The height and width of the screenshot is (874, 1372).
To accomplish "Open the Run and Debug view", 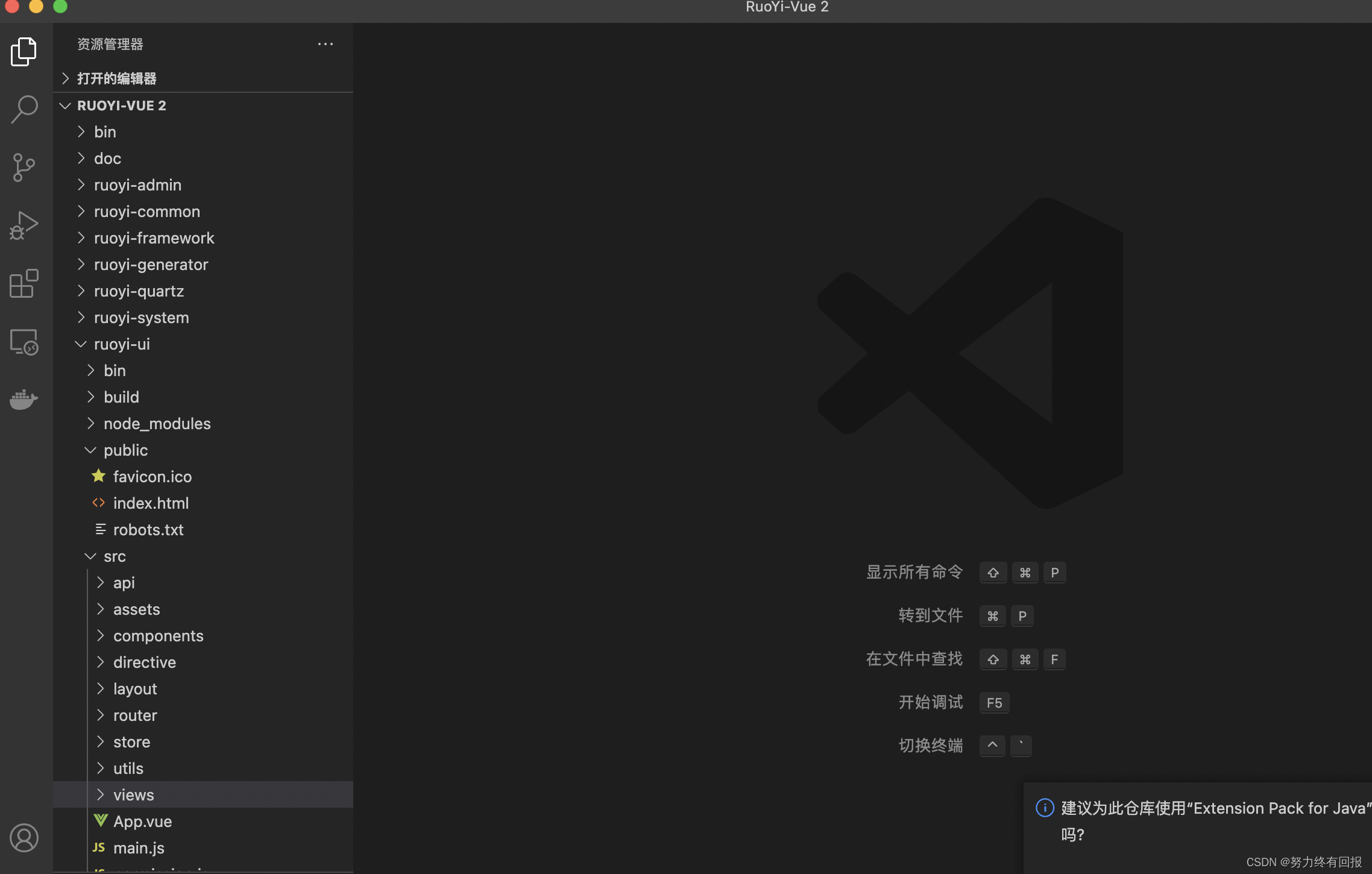I will [24, 225].
